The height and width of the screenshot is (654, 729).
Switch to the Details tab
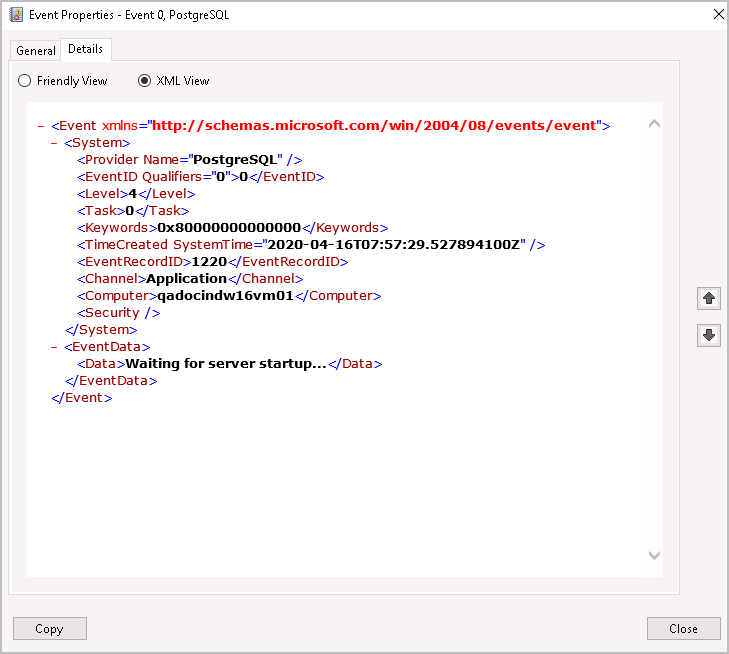86,49
